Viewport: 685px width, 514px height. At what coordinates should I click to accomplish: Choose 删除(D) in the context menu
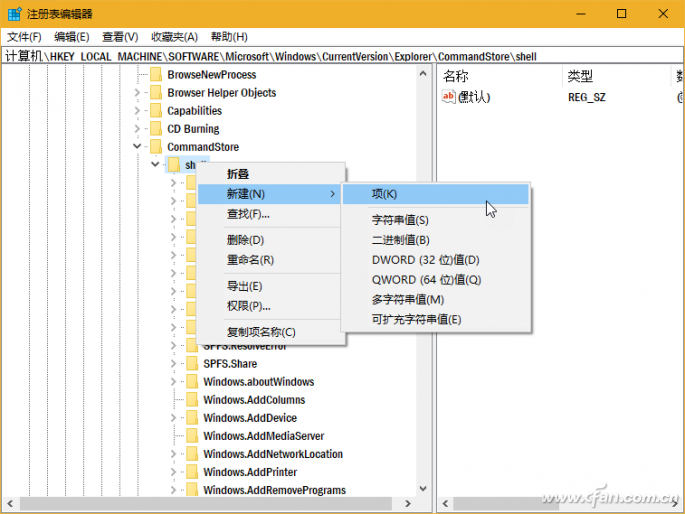[x=270, y=240]
